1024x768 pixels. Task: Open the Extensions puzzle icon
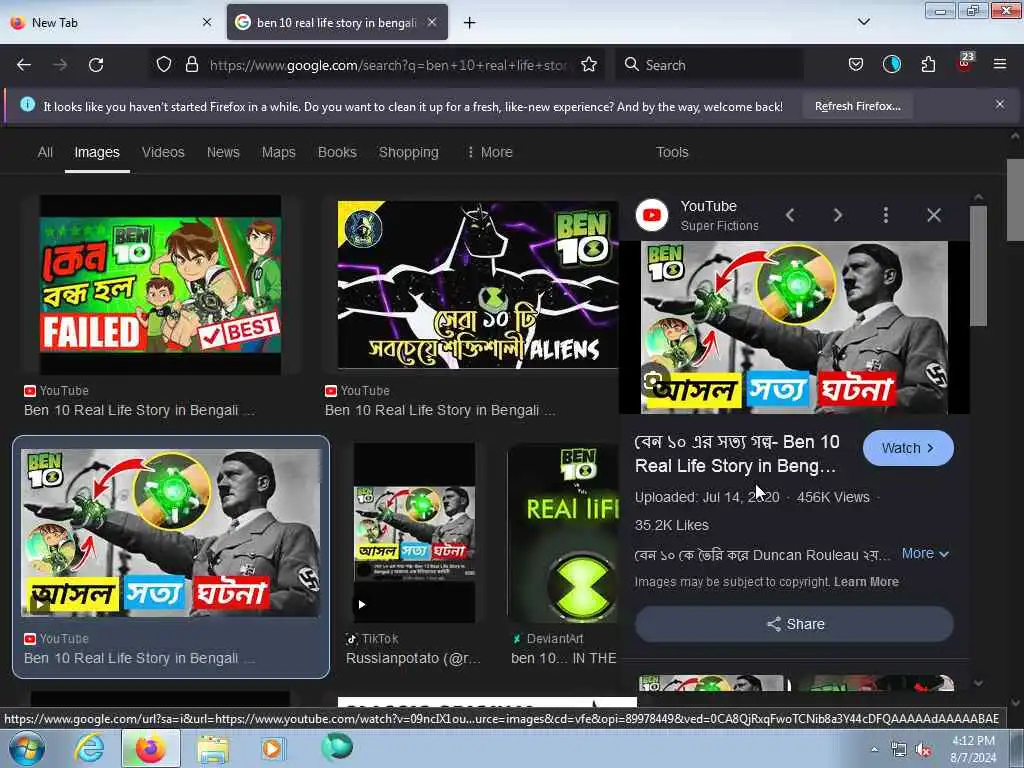(928, 65)
